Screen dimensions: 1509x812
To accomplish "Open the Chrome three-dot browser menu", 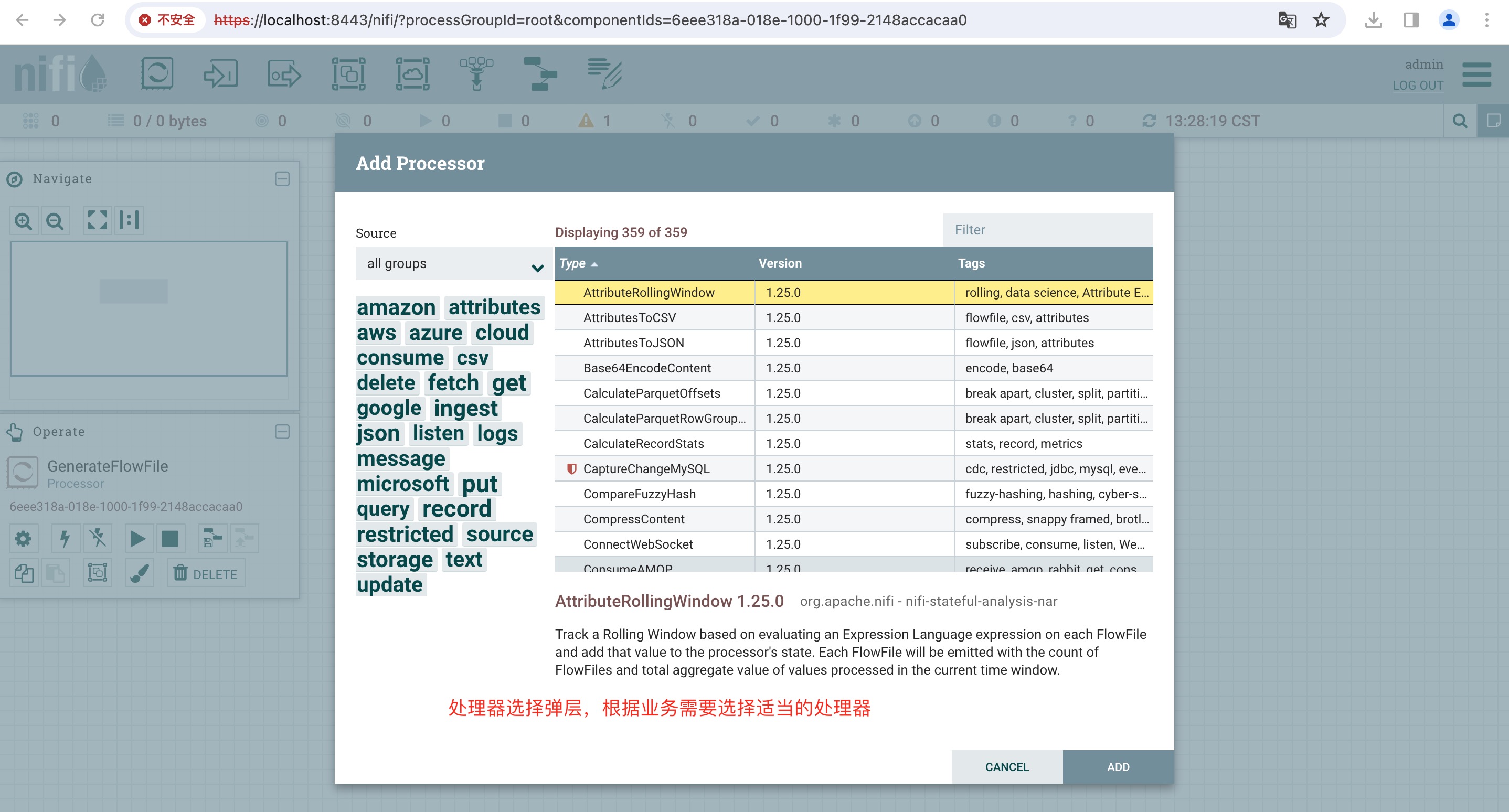I will pyautogui.click(x=1489, y=20).
